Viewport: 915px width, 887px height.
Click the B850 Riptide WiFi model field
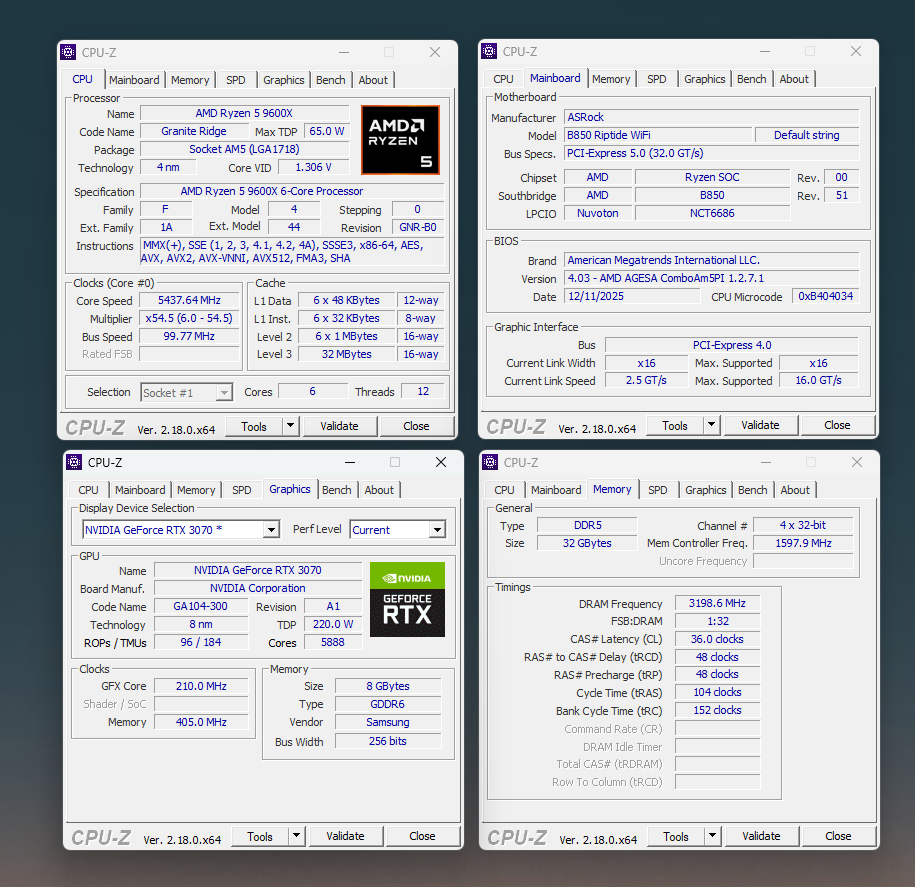(658, 135)
